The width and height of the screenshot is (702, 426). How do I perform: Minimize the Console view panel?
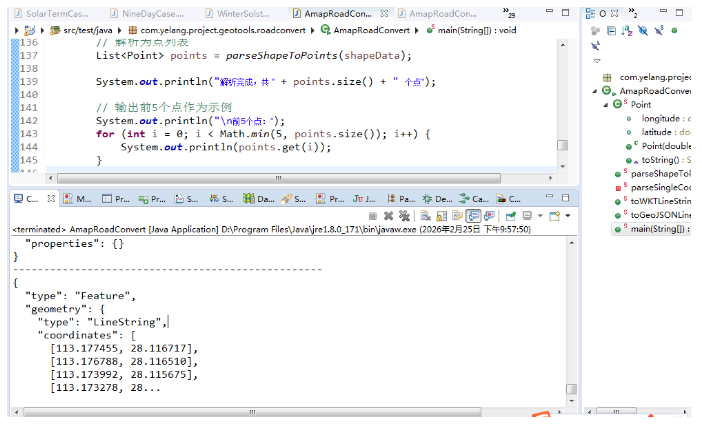coord(550,196)
